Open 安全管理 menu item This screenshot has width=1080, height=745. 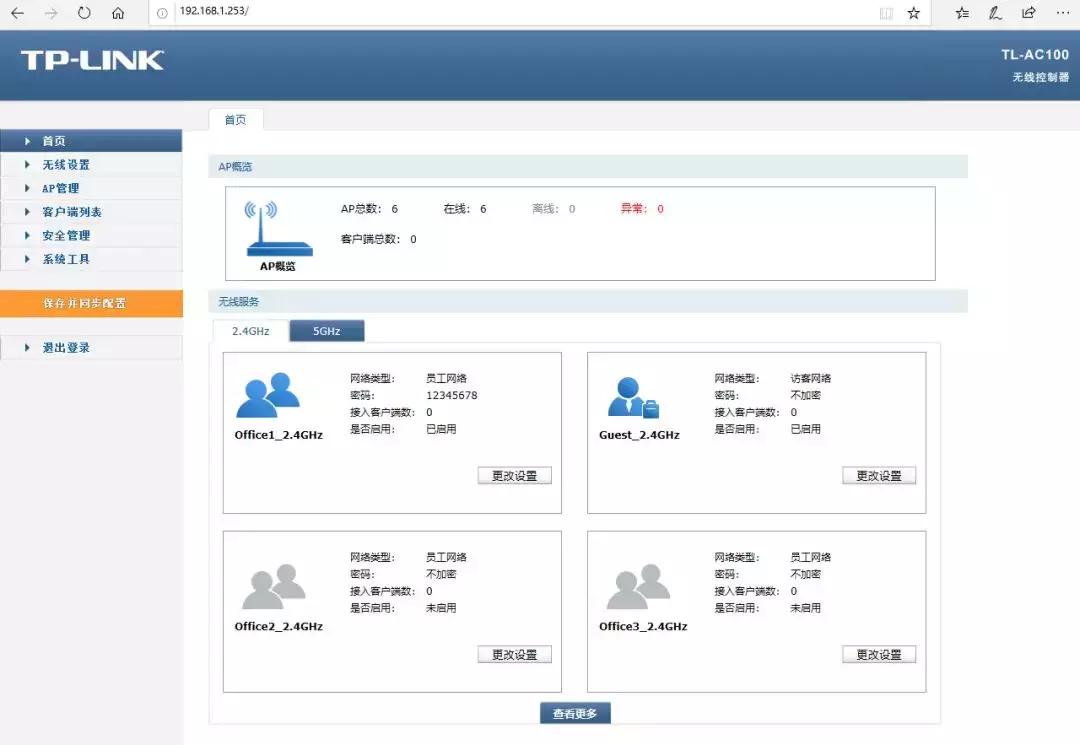pyautogui.click(x=91, y=235)
